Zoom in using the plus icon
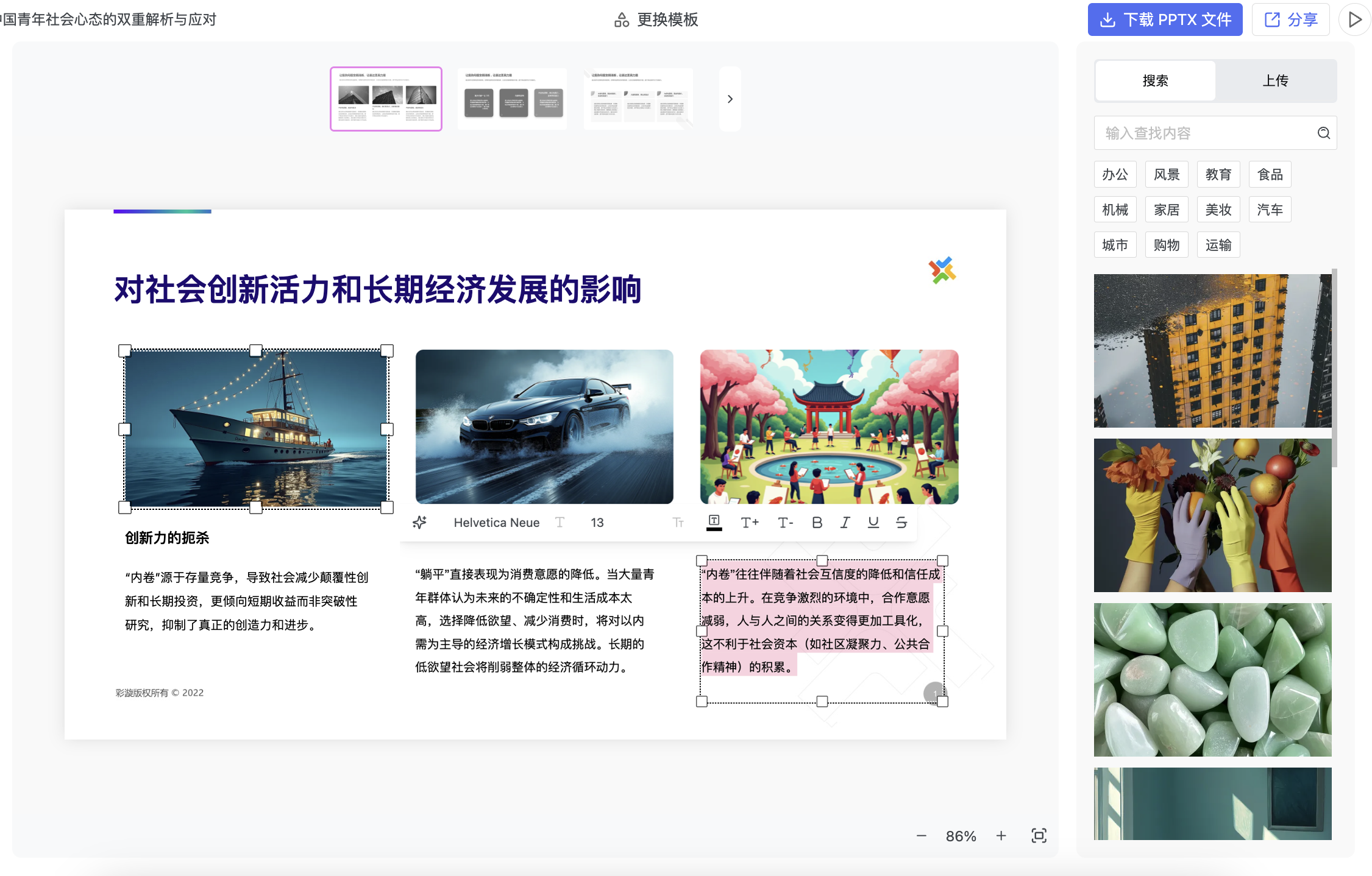 tap(1001, 836)
